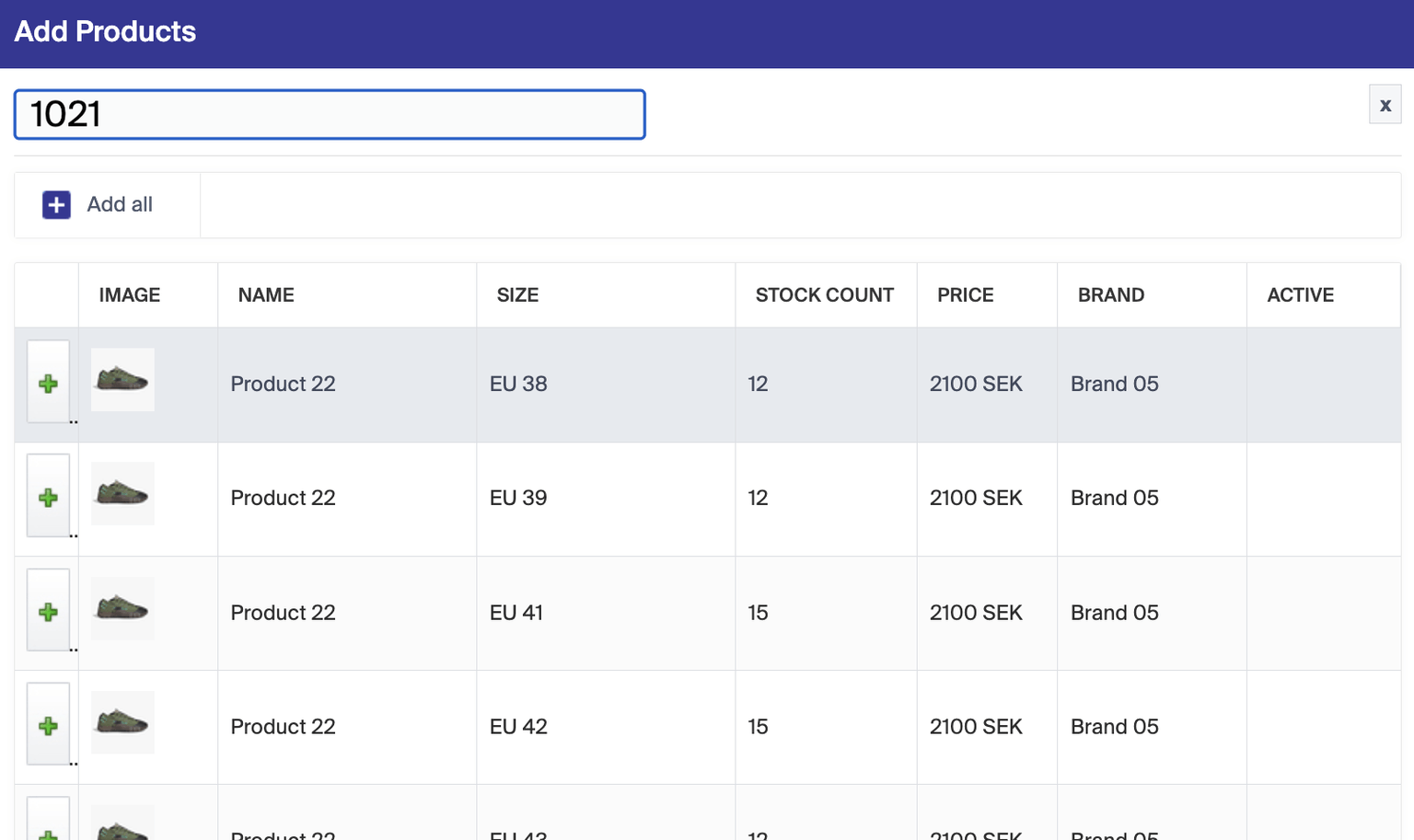Add the Product 22 EU 42 row
Image resolution: width=1414 pixels, height=840 pixels.
[48, 725]
